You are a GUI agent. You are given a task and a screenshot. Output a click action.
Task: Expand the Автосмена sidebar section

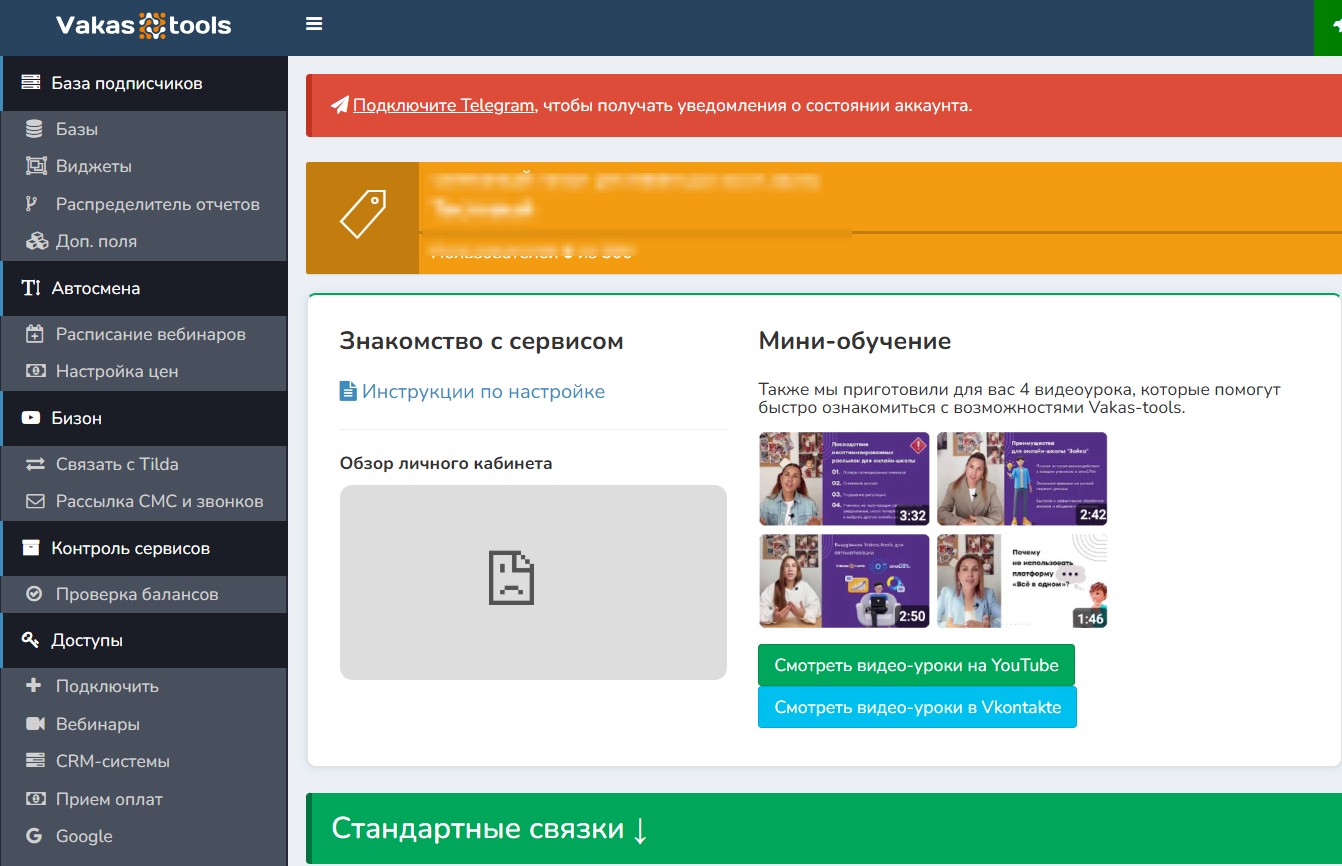tap(95, 288)
